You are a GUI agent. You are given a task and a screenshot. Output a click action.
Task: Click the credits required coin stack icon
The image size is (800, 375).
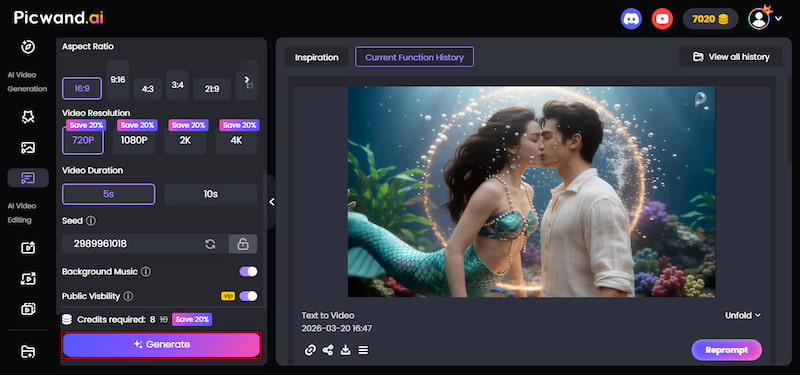(x=67, y=320)
